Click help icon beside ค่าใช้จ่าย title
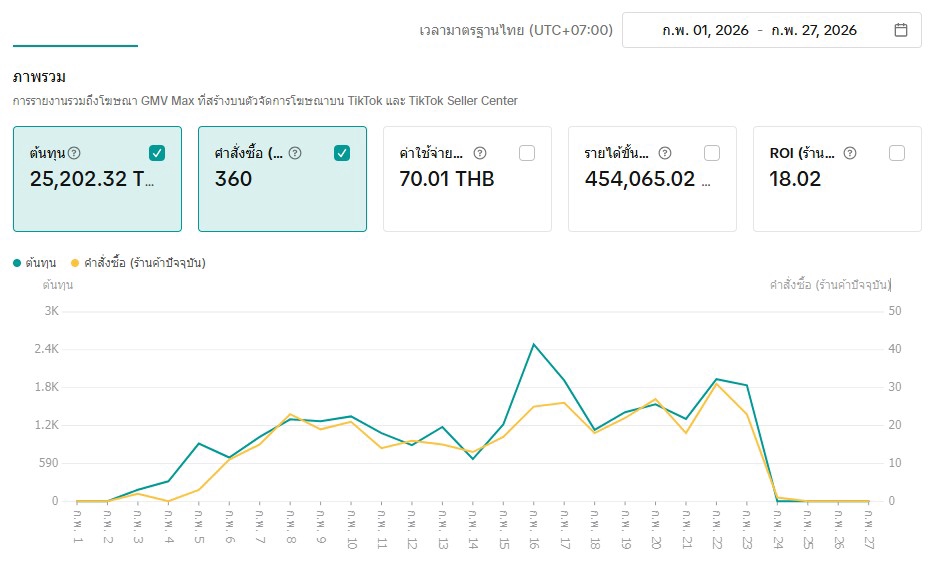935x585 pixels. [480, 153]
